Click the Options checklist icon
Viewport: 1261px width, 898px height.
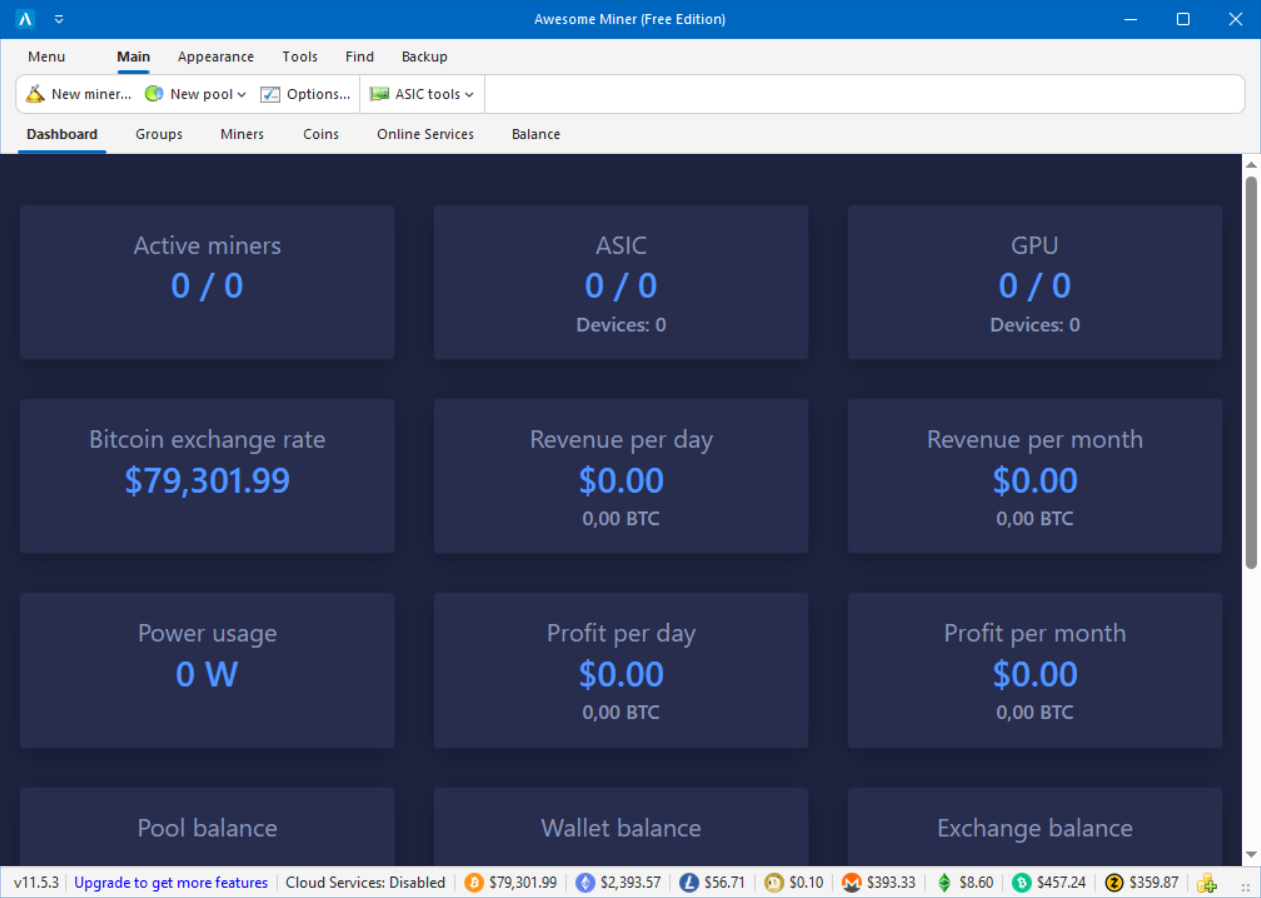pos(271,94)
